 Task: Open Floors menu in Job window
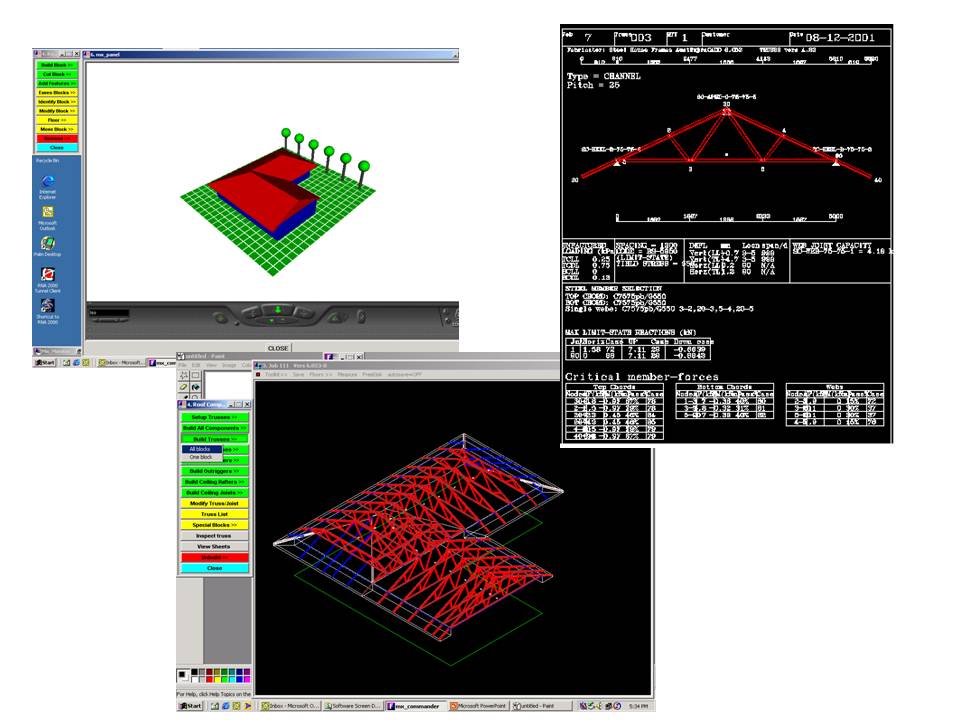click(320, 374)
